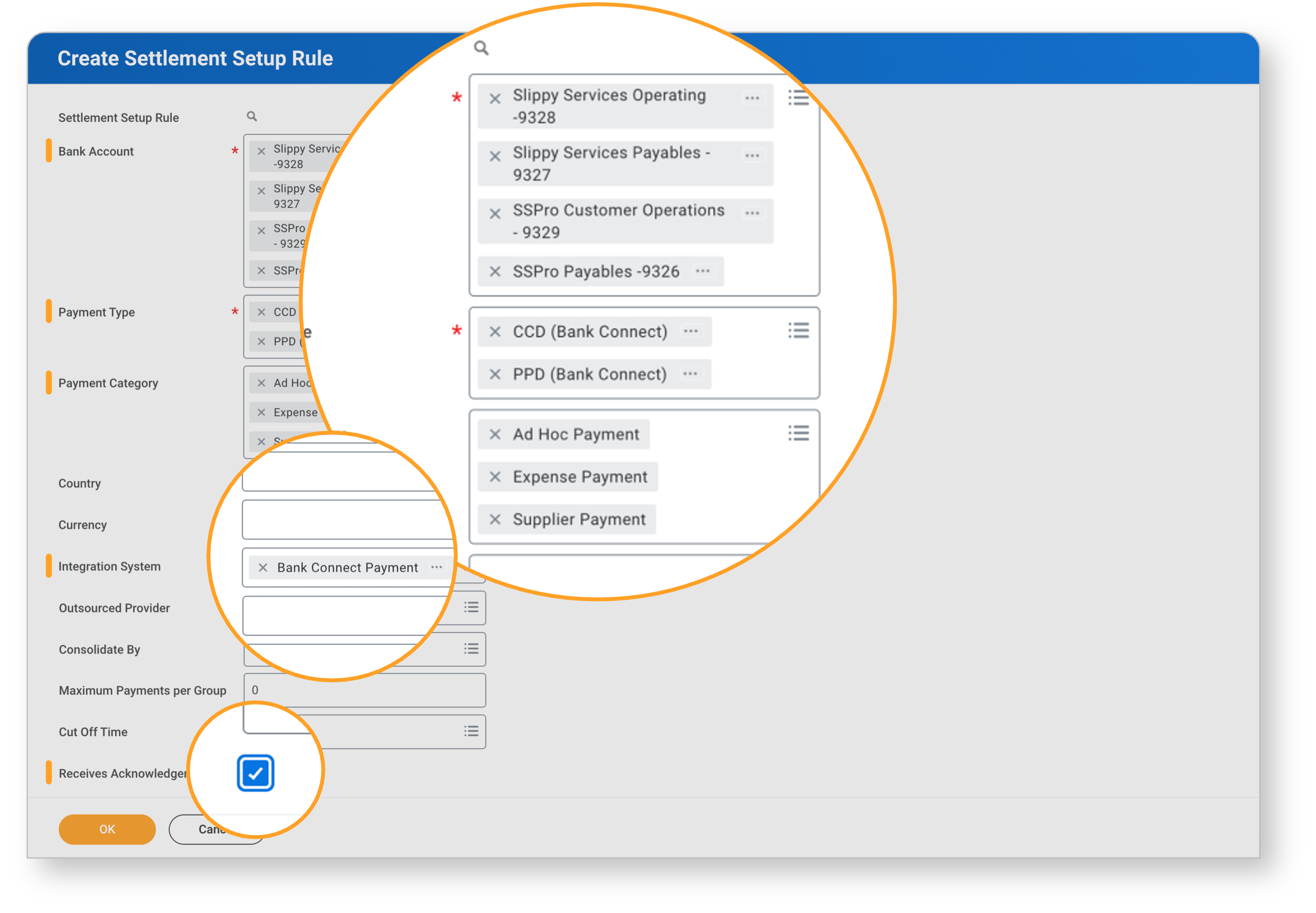Toggle the Receives Acknowledgement checkbox
This screenshot has height=913, width=1316.
[x=255, y=774]
